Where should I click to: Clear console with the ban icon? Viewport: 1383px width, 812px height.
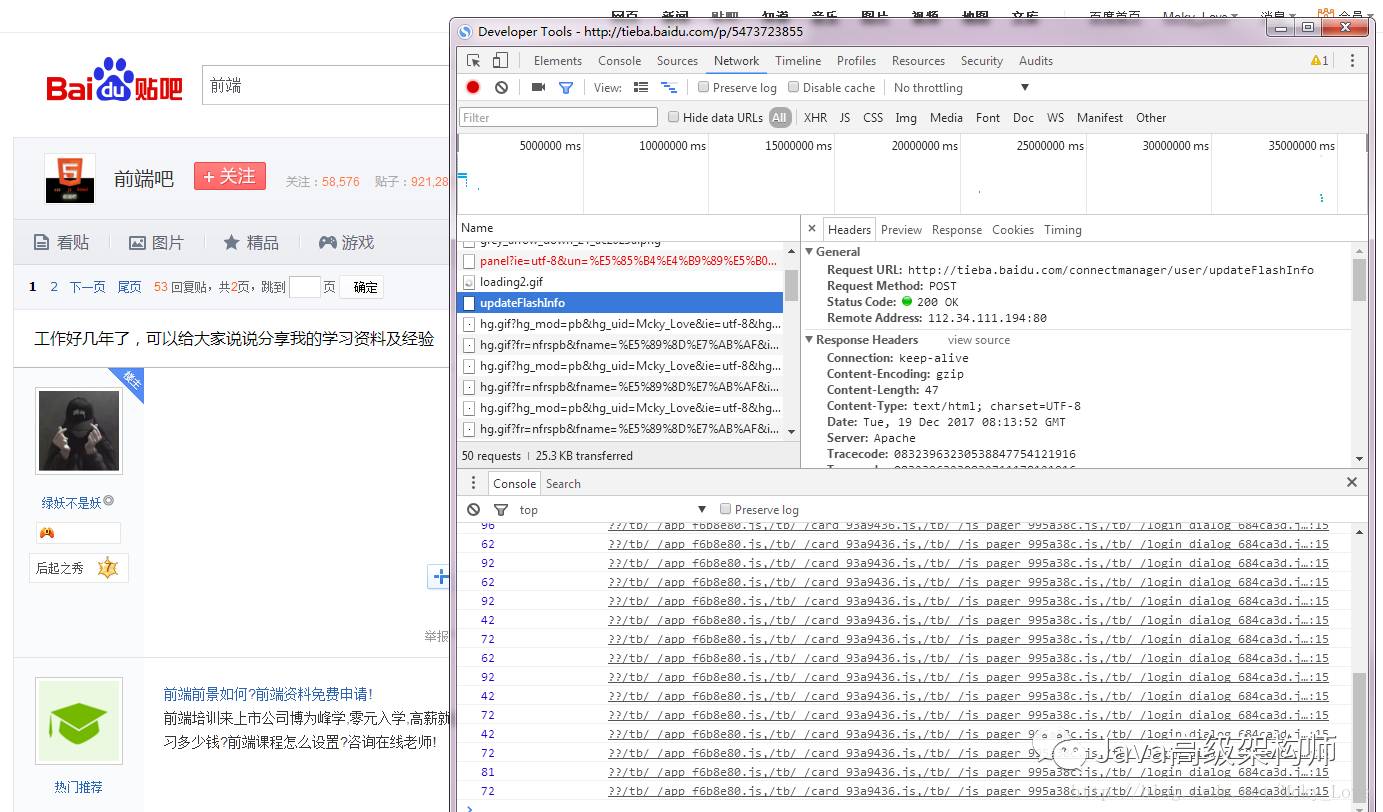point(473,510)
